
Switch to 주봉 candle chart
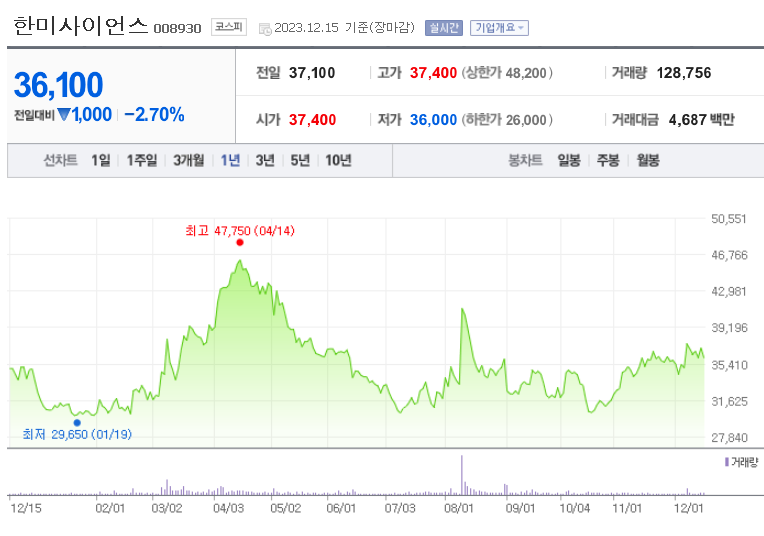608,160
